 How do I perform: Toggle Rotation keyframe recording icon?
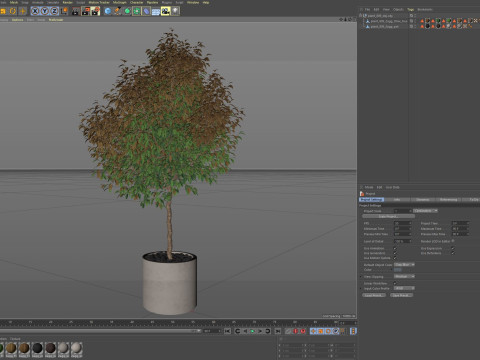point(328,331)
